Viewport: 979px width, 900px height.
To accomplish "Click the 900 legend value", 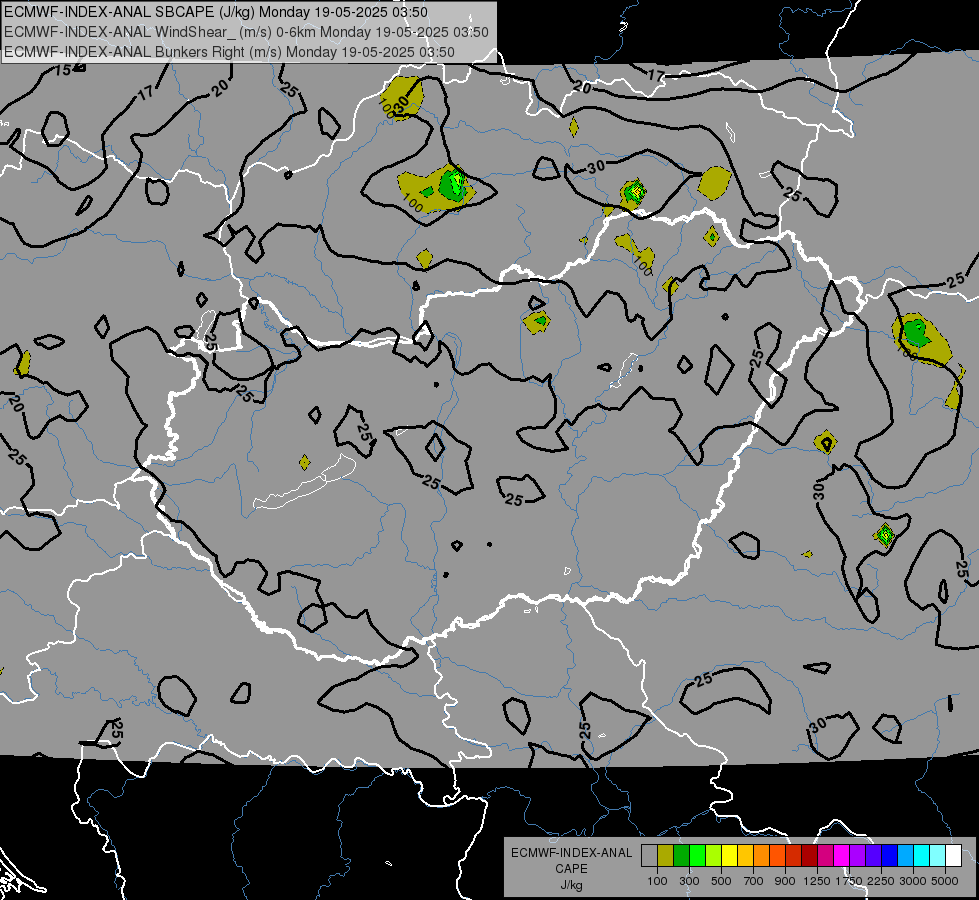I will tap(785, 881).
